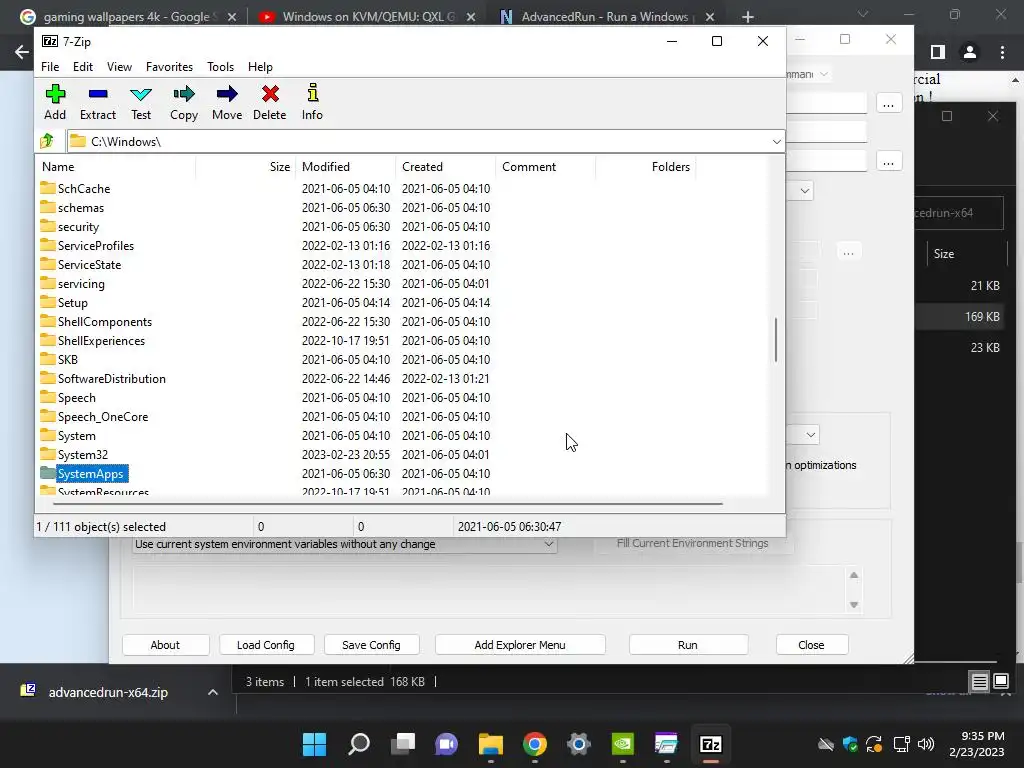
Task: Switch to Windows on KVM/QEMU YouTube tab
Action: point(368,17)
